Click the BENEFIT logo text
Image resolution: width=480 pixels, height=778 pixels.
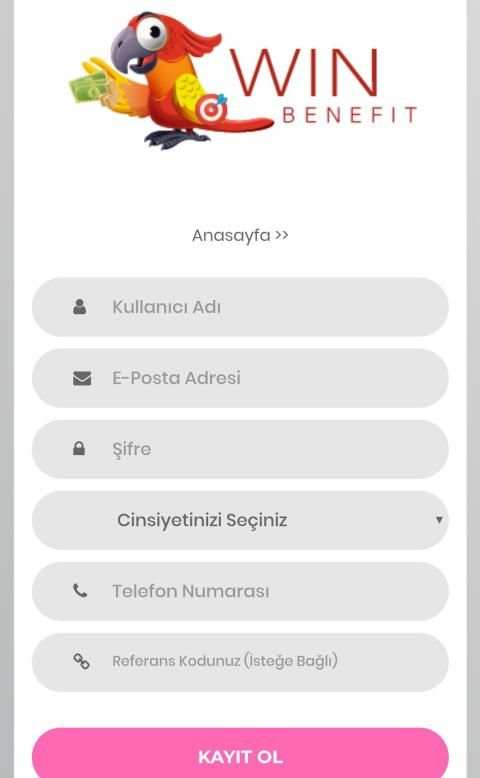click(x=349, y=115)
